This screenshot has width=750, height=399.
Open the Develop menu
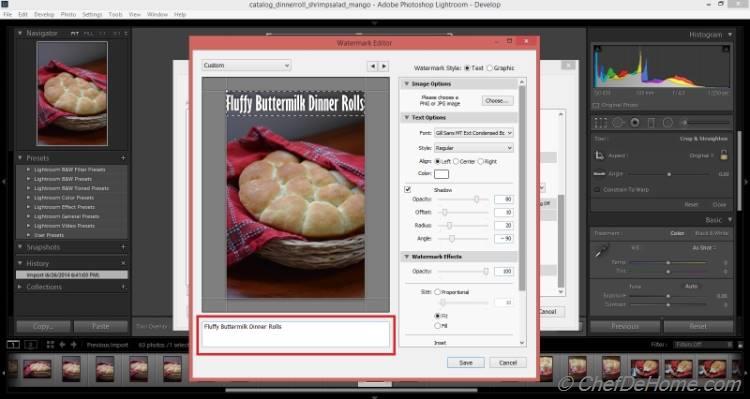[x=44, y=15]
